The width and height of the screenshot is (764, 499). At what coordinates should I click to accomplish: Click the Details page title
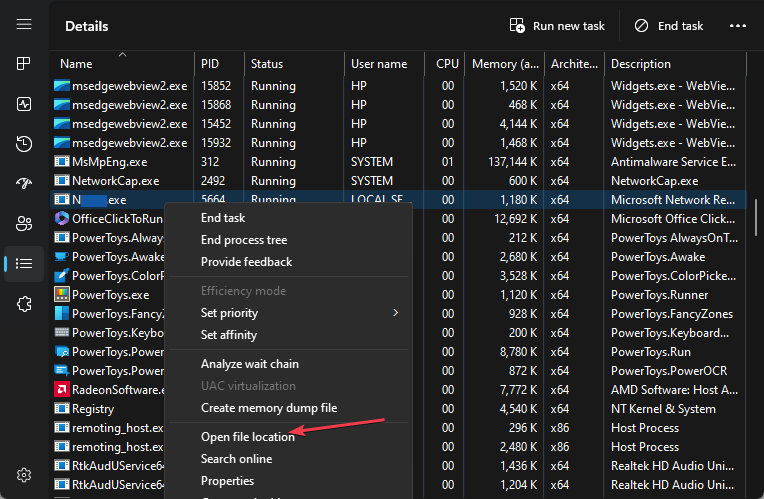(87, 26)
